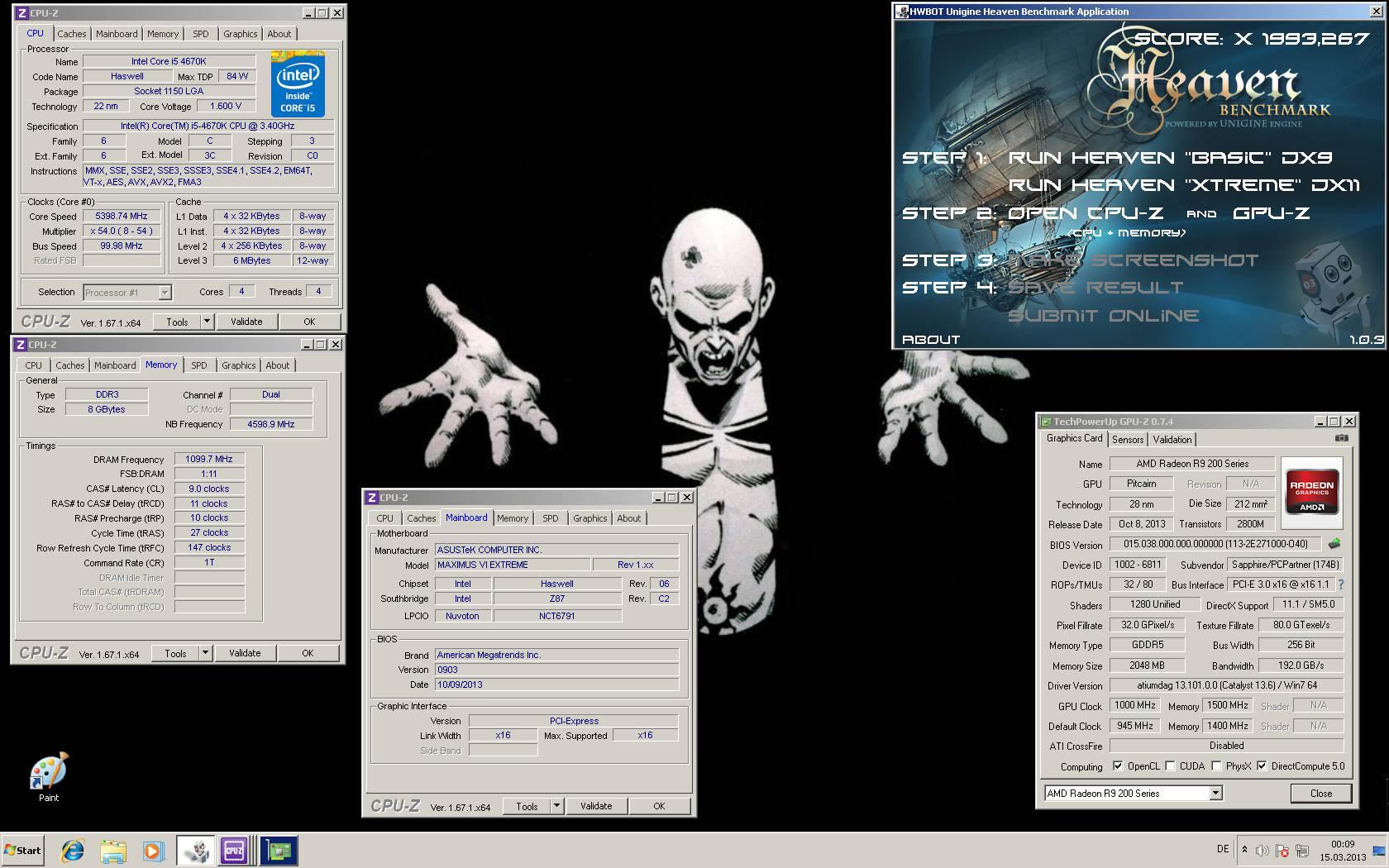
Task: Click the Intel Core i5 logo badge
Action: click(298, 83)
